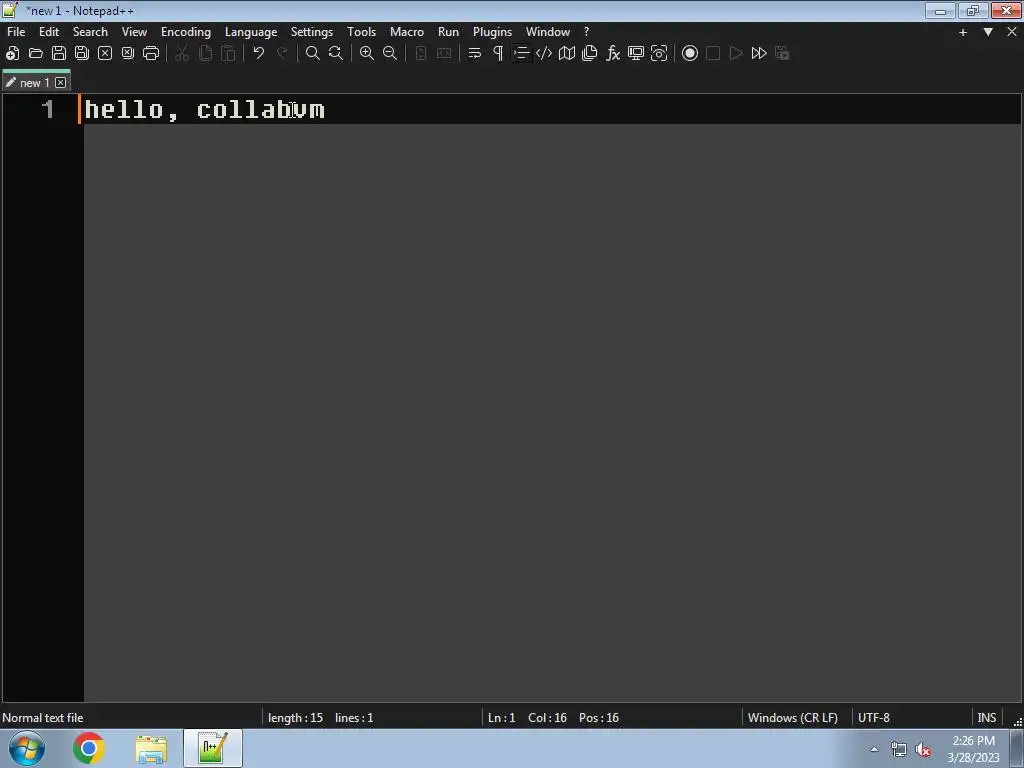Open the Search menu
Viewport: 1024px width, 768px height.
[90, 32]
